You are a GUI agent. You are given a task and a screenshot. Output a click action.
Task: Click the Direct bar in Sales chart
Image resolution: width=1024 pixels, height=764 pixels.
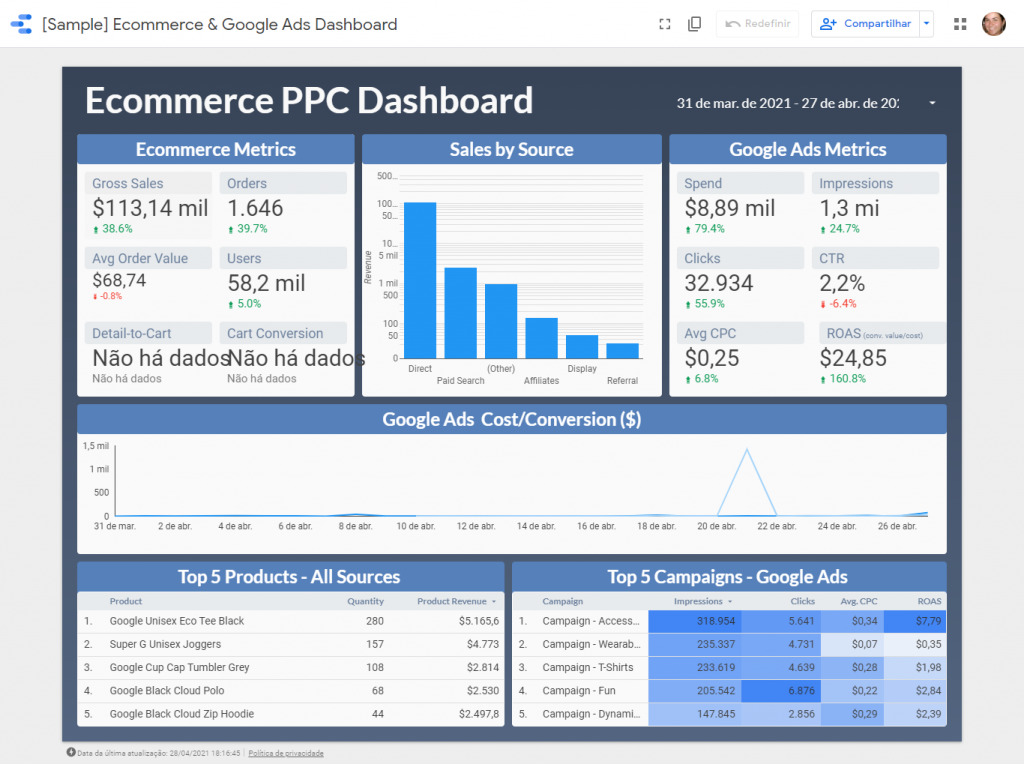point(420,280)
